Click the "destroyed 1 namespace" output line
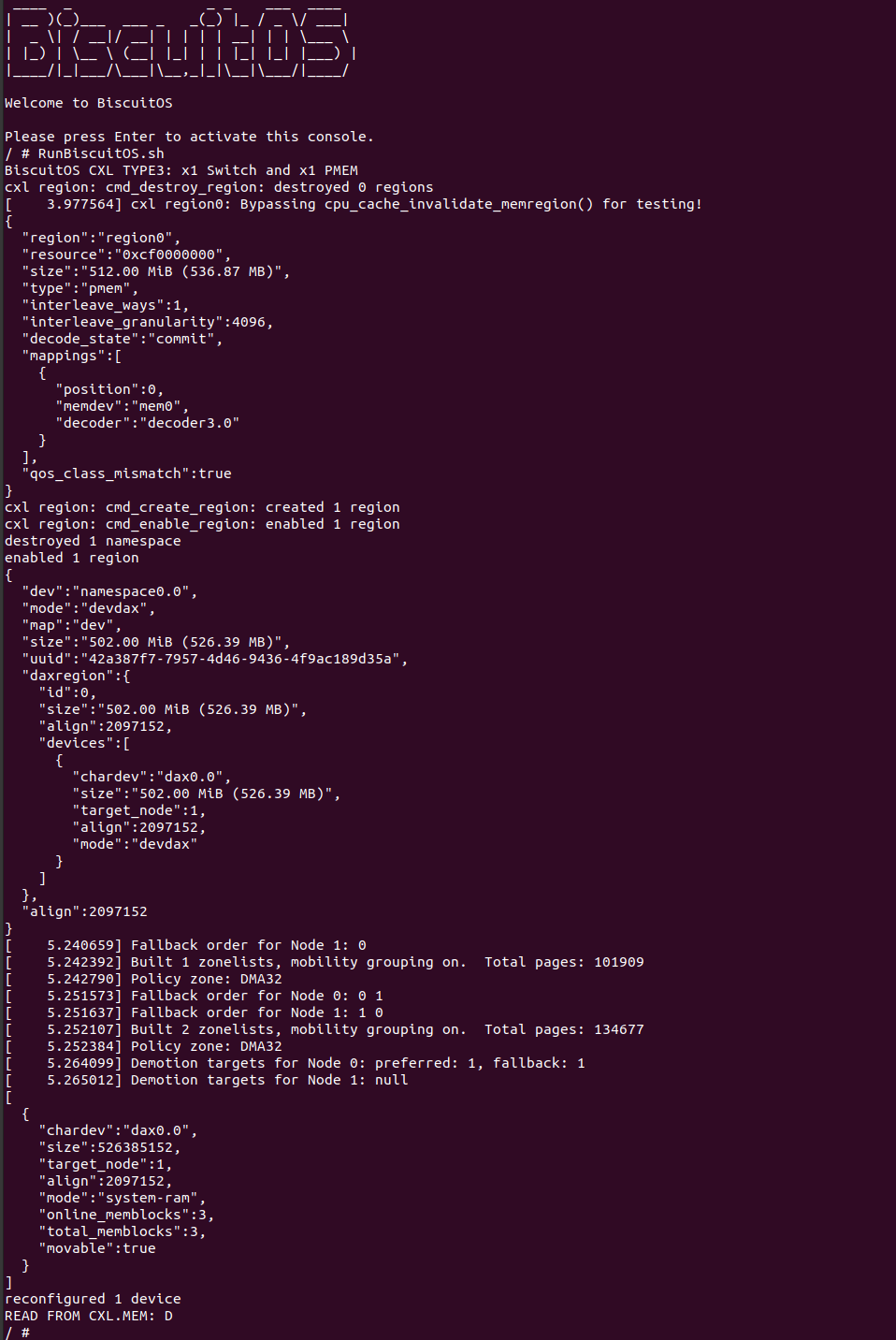This screenshot has height=1340, width=896. pos(93,541)
